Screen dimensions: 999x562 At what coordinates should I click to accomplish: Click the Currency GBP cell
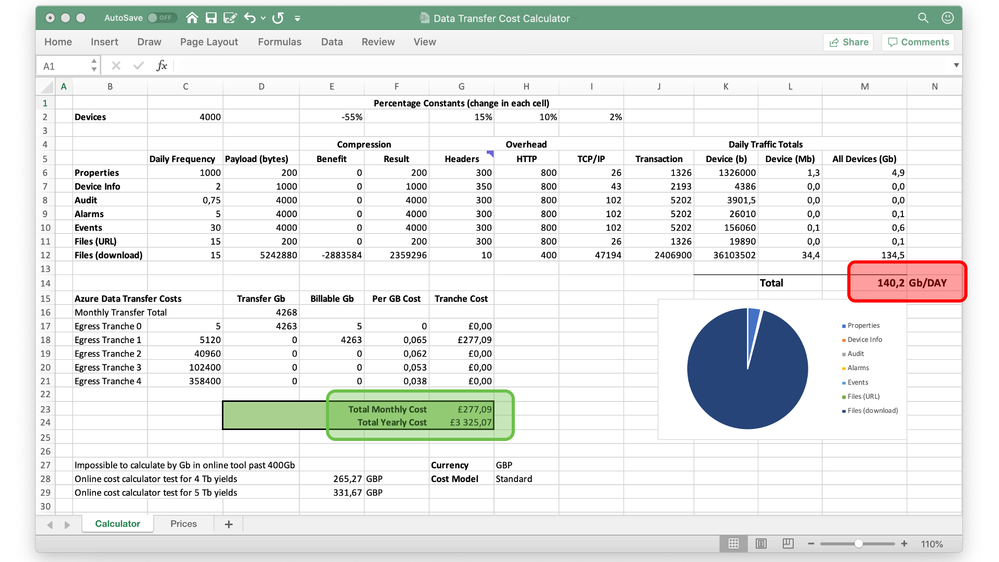coord(526,465)
